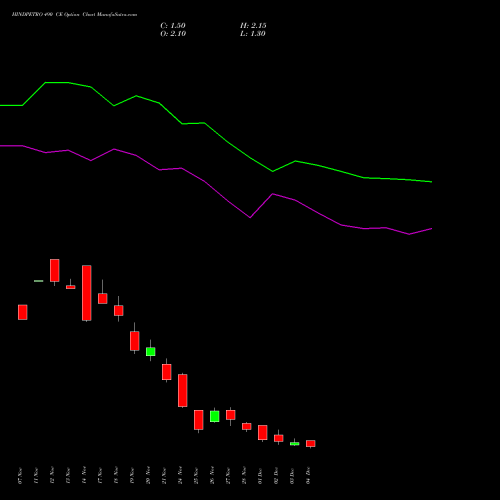Click the high value H: 2.15
The height and width of the screenshot is (500, 500).
click(253, 26)
